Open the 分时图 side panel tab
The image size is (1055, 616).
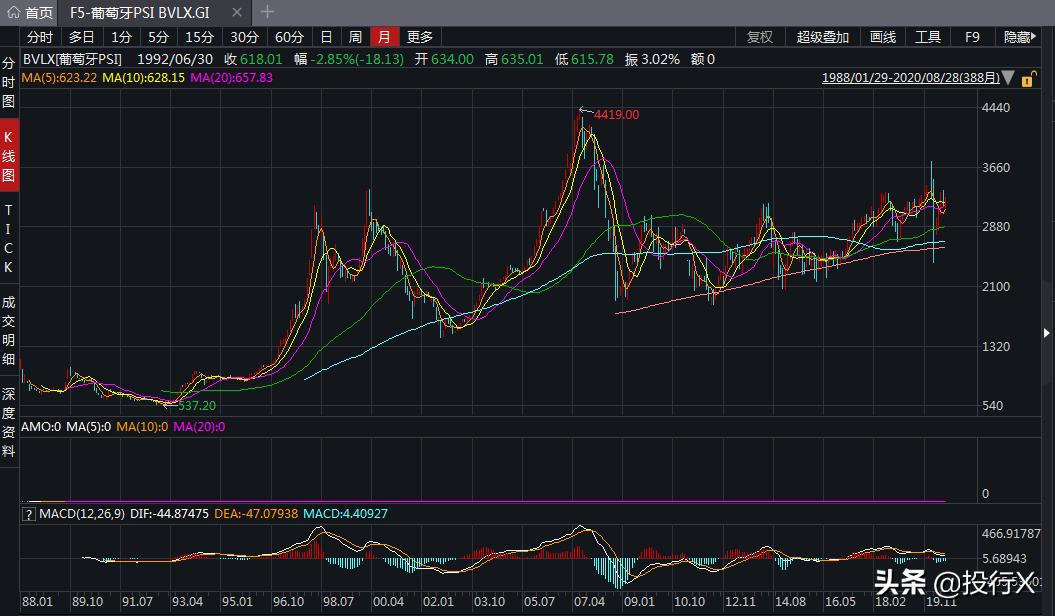[x=9, y=82]
